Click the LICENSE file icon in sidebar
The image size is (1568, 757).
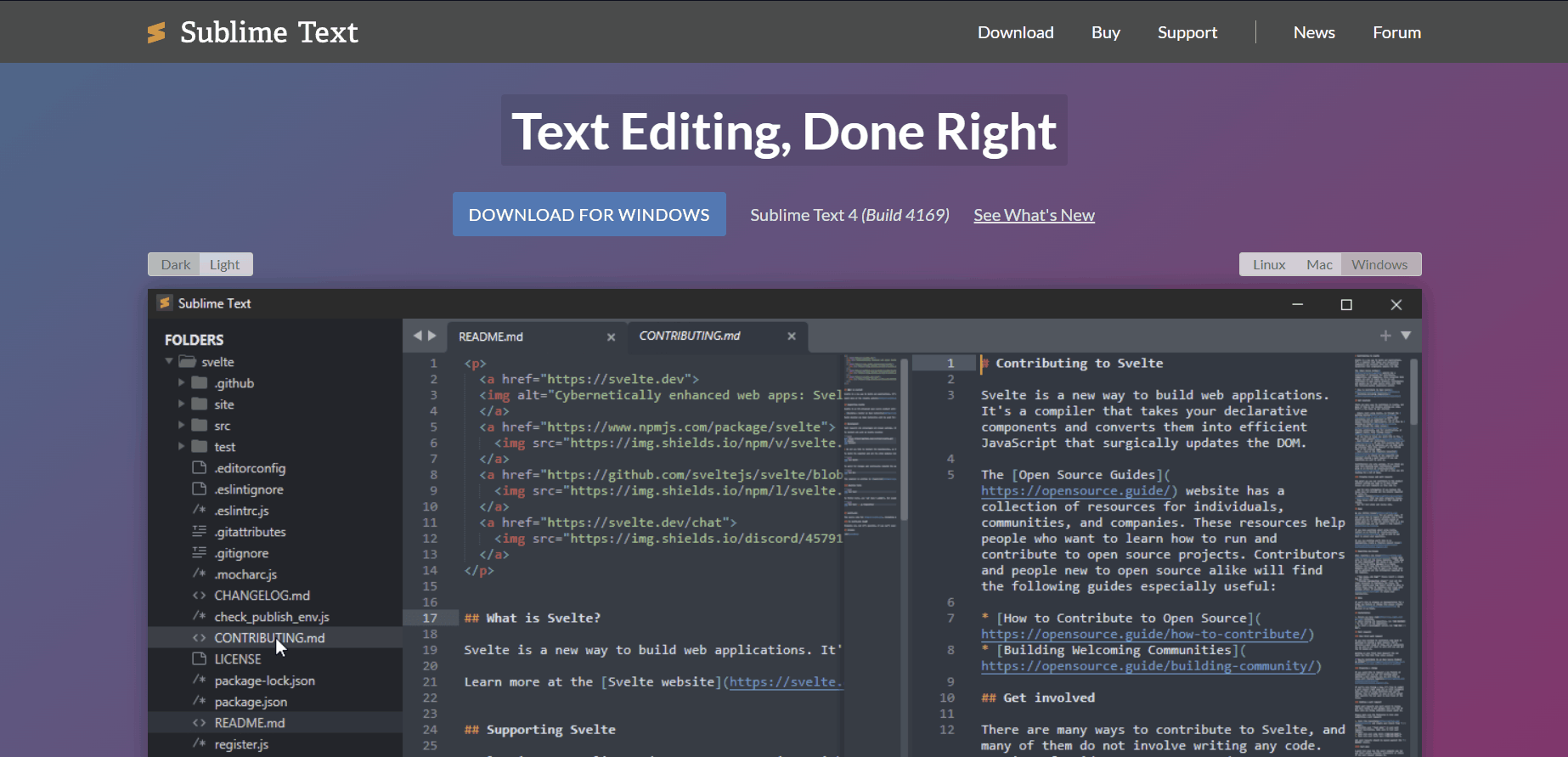pos(200,658)
